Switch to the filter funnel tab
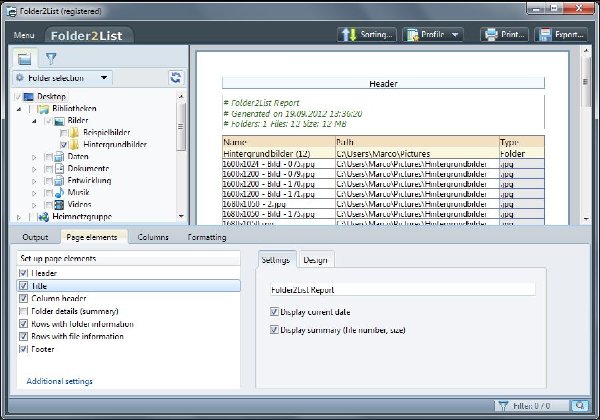The width and height of the screenshot is (600, 420). point(51,59)
